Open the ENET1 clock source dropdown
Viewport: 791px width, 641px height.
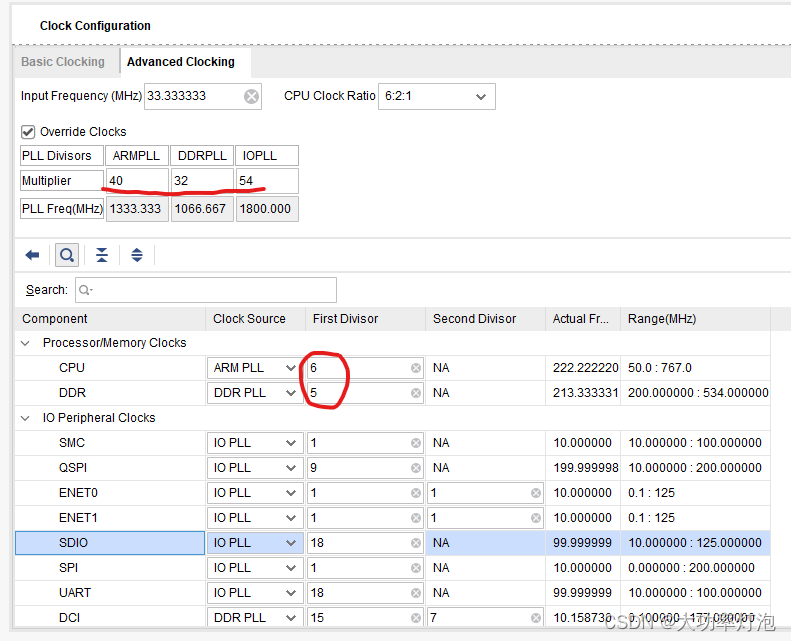255,518
